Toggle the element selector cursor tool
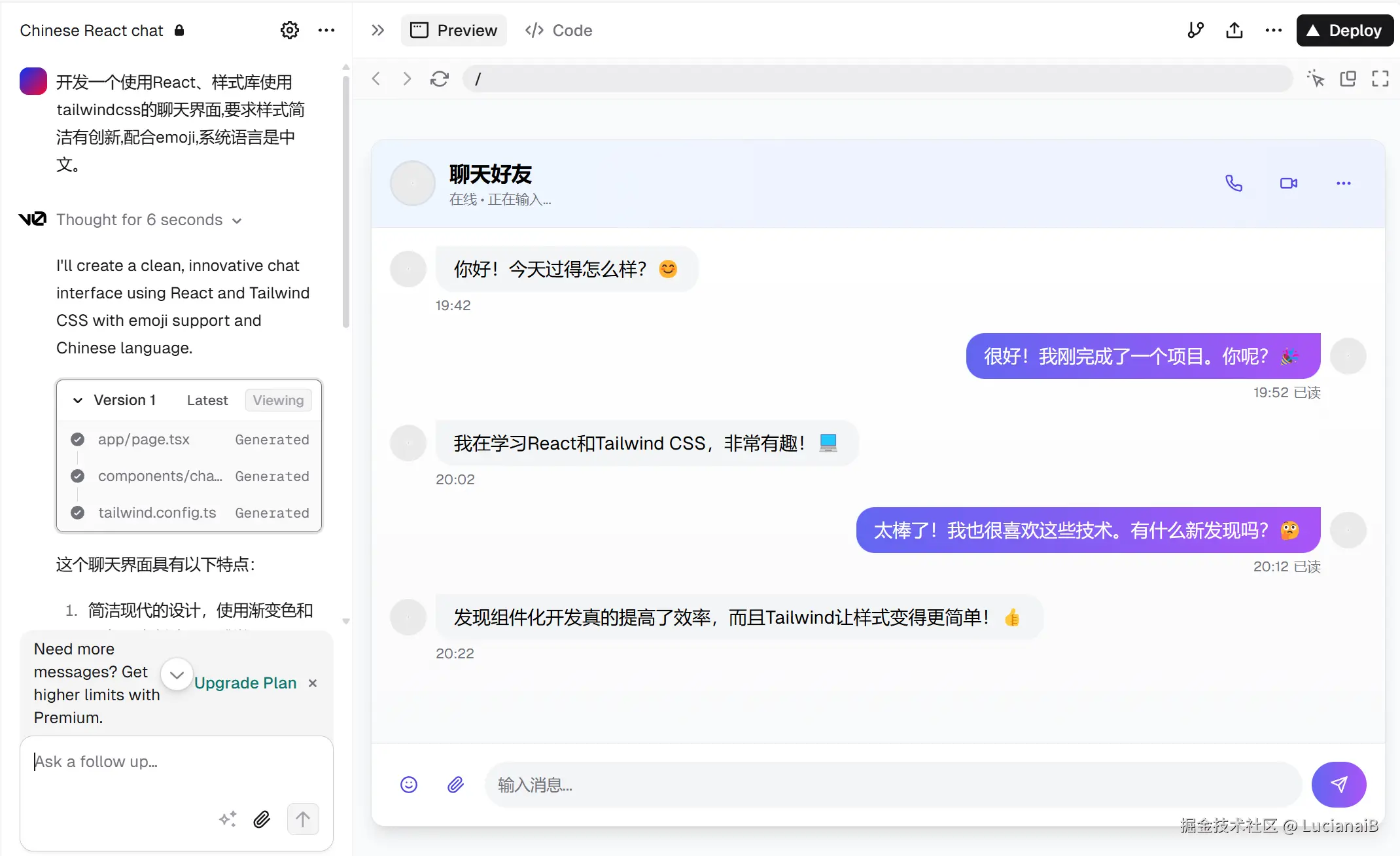Viewport: 1400px width, 856px height. tap(1316, 79)
